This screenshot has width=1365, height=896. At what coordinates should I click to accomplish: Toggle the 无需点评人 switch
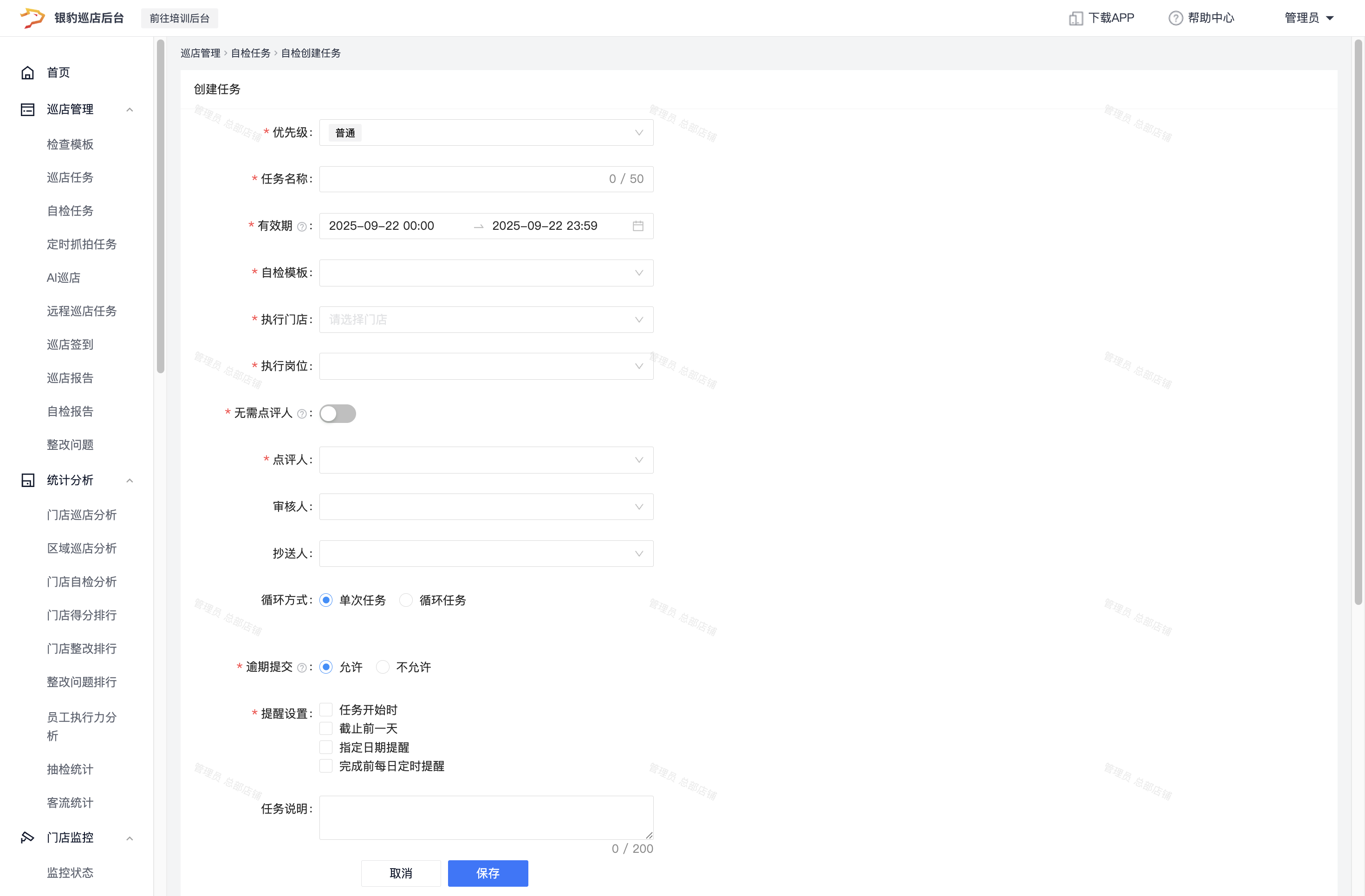point(338,414)
